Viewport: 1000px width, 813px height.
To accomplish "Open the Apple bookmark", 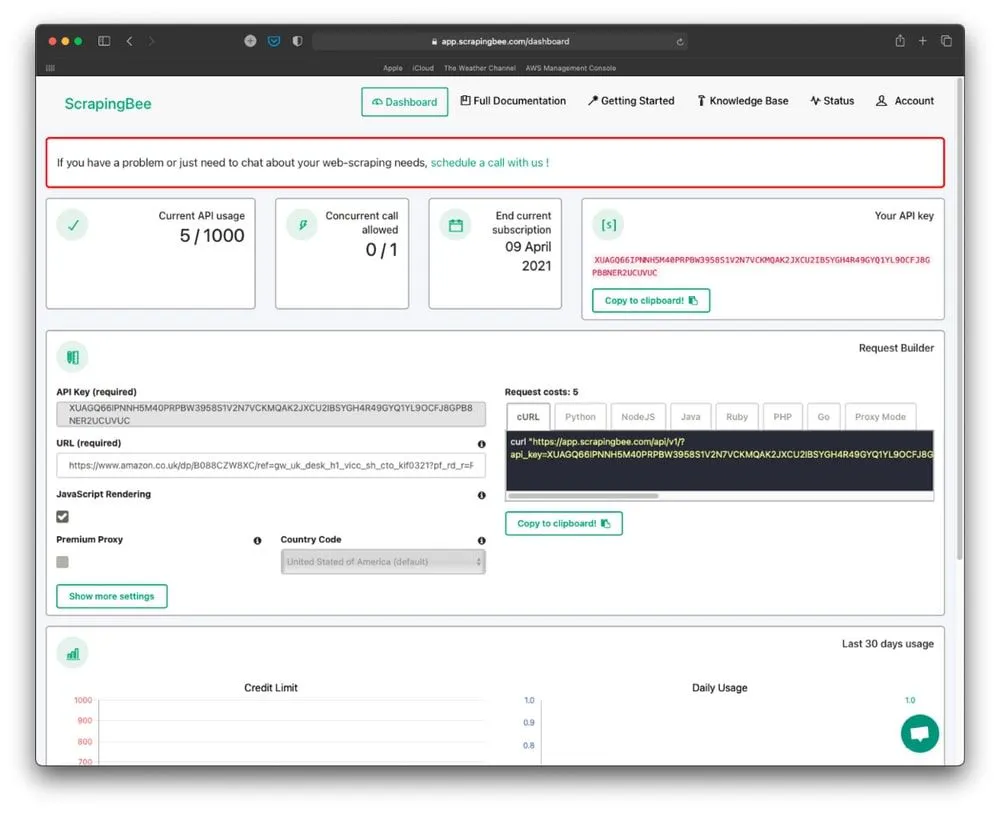I will pyautogui.click(x=392, y=68).
